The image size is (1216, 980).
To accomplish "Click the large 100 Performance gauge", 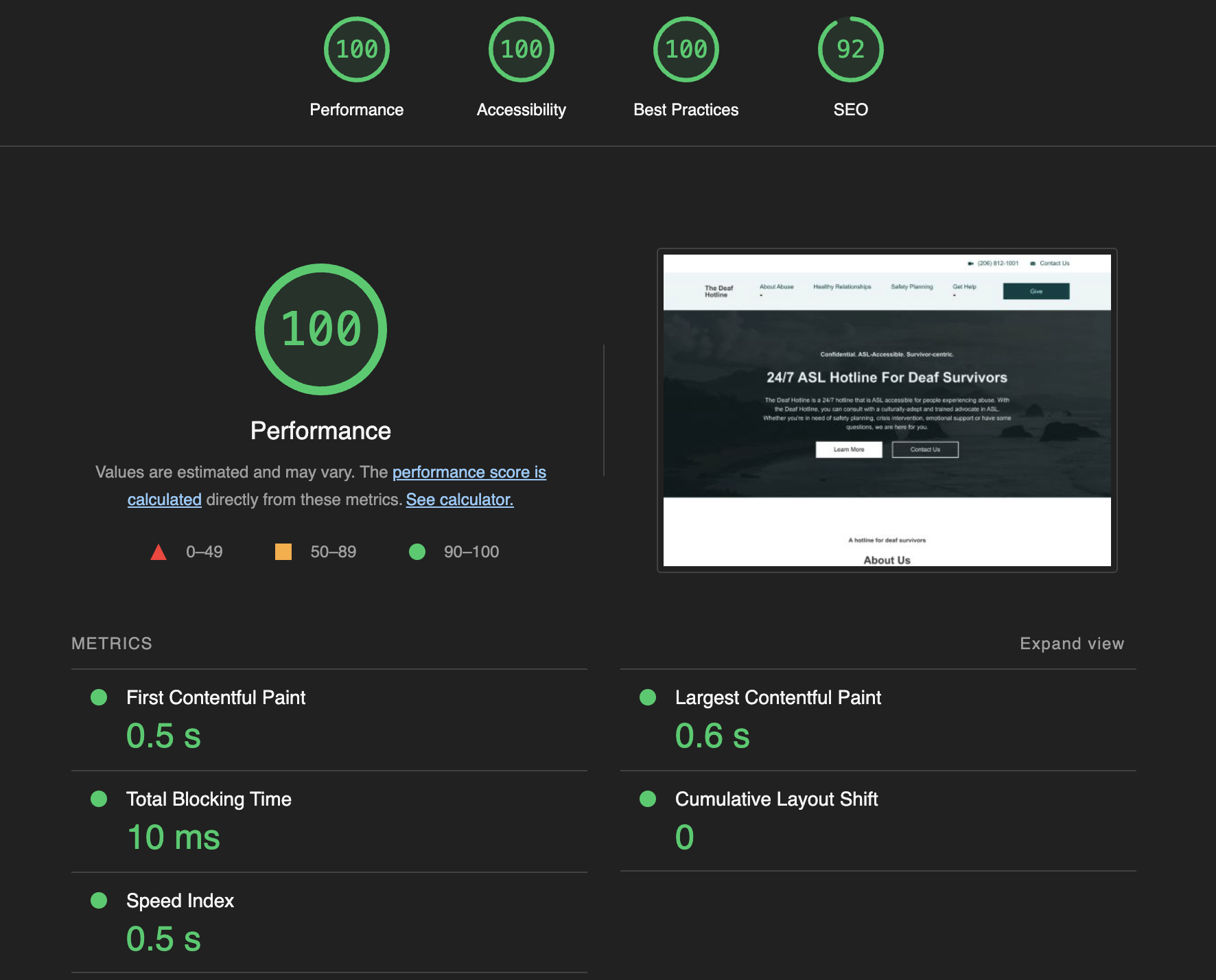I will tap(321, 329).
